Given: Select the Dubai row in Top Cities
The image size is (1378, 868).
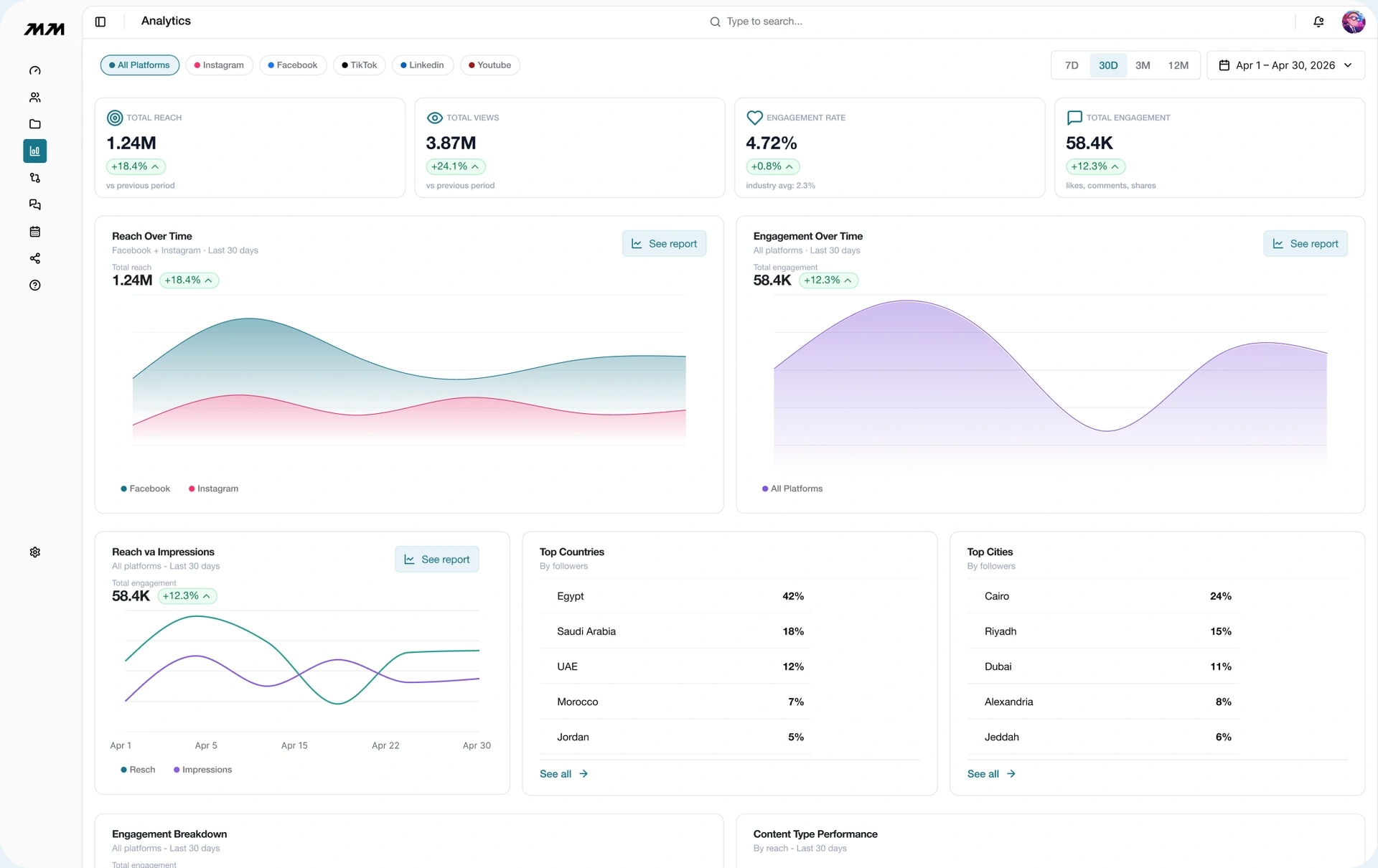Looking at the screenshot, I should [1103, 666].
